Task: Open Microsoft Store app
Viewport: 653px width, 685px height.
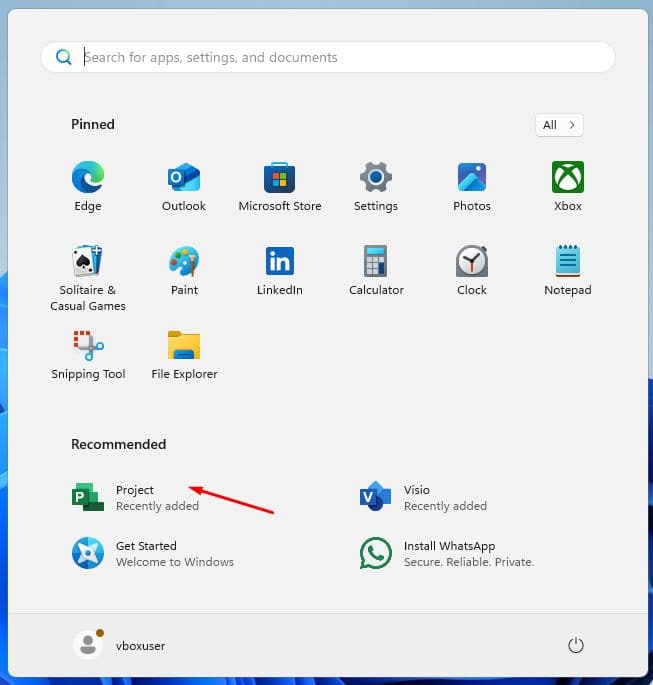Action: tap(280, 178)
